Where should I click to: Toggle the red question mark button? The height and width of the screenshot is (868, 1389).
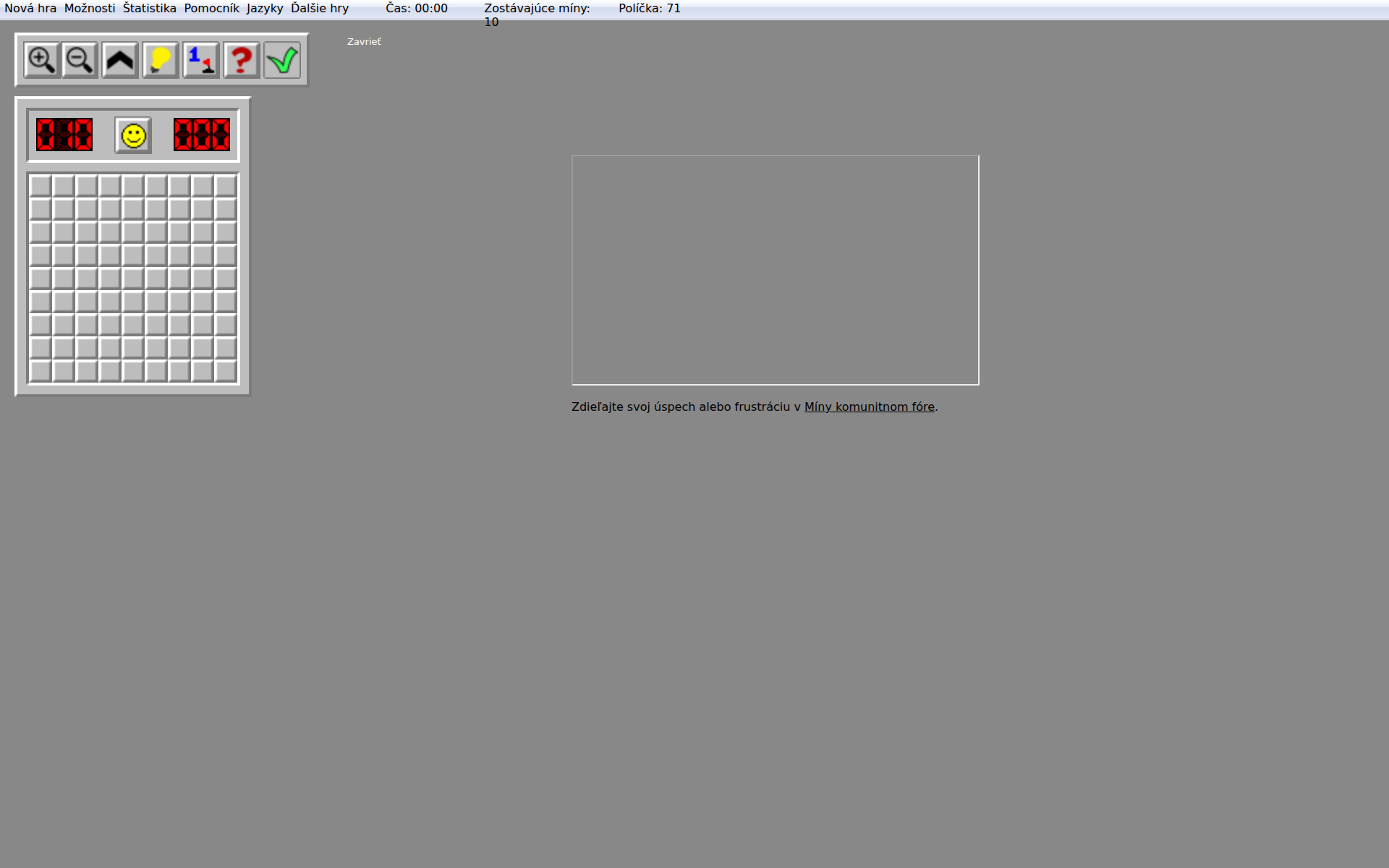point(242,60)
